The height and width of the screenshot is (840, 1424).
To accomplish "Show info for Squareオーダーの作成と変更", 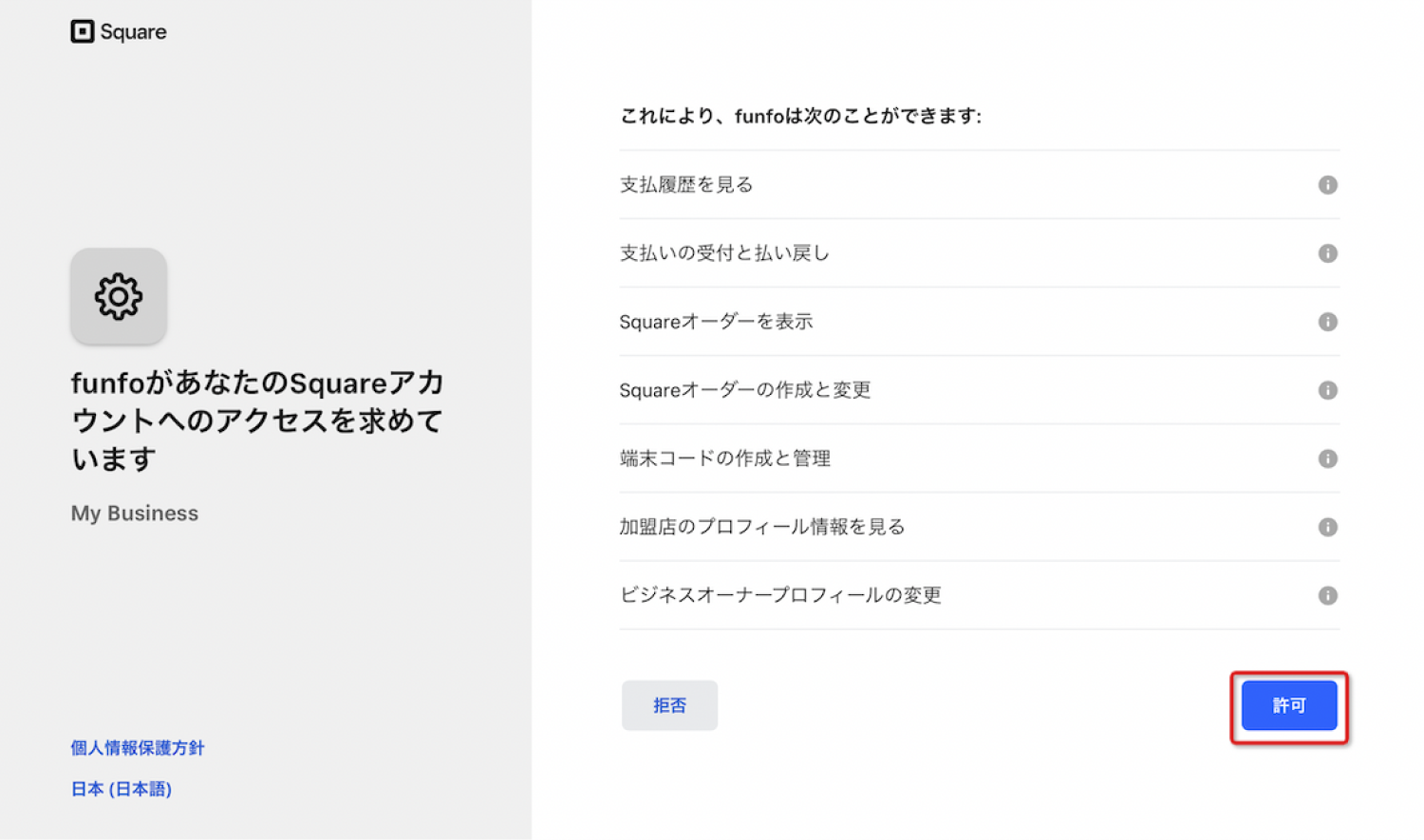I will 1327,390.
